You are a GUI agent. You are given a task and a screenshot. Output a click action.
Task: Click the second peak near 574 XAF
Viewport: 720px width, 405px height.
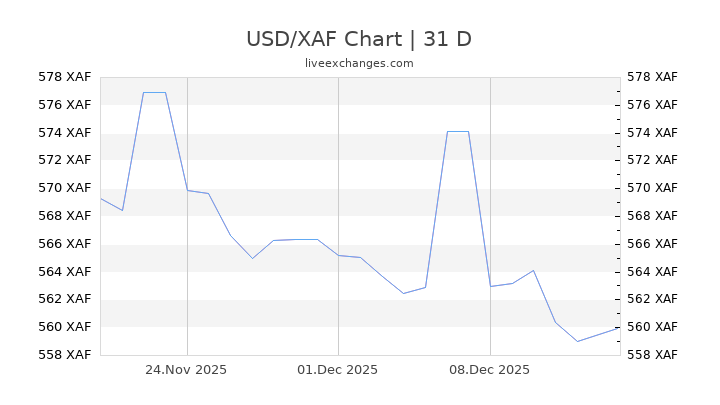[457, 132]
